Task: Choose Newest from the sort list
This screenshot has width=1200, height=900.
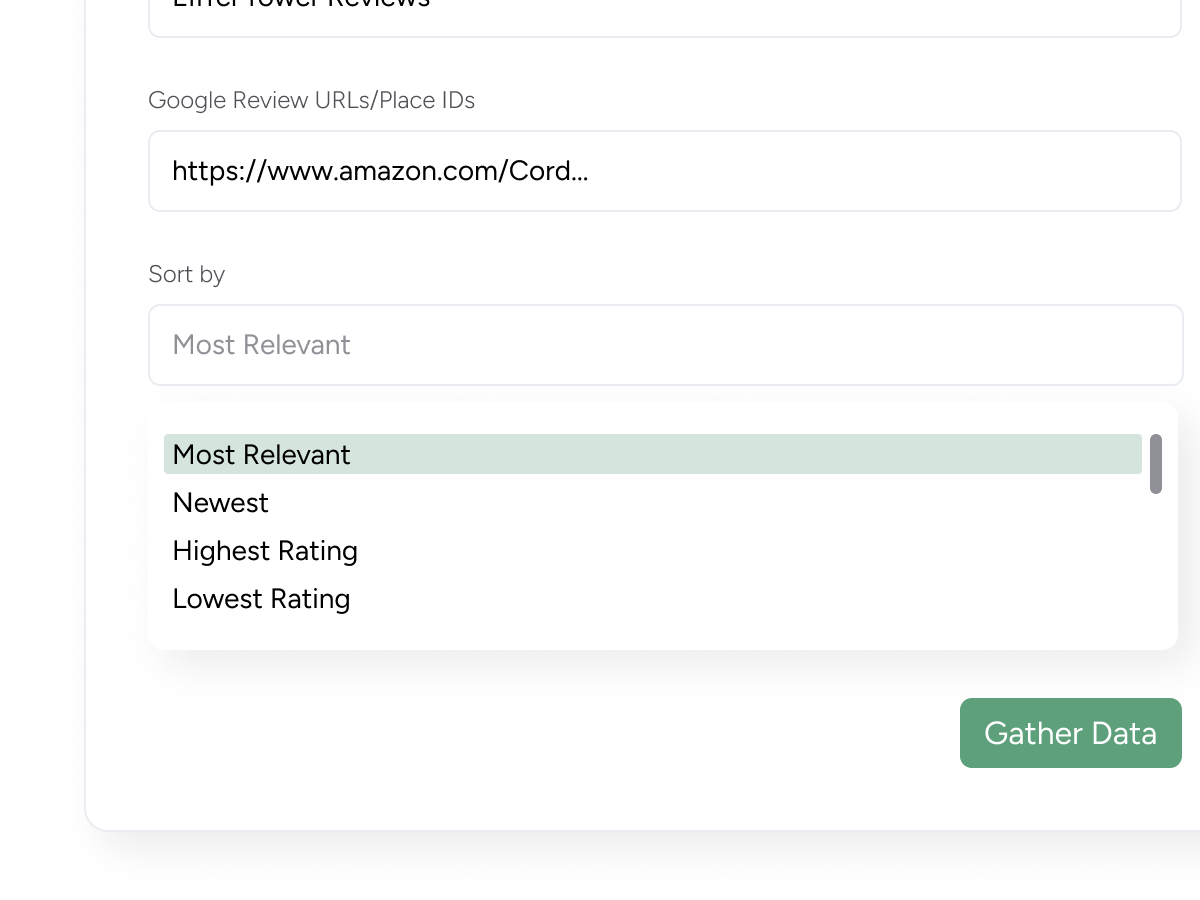Action: (221, 502)
